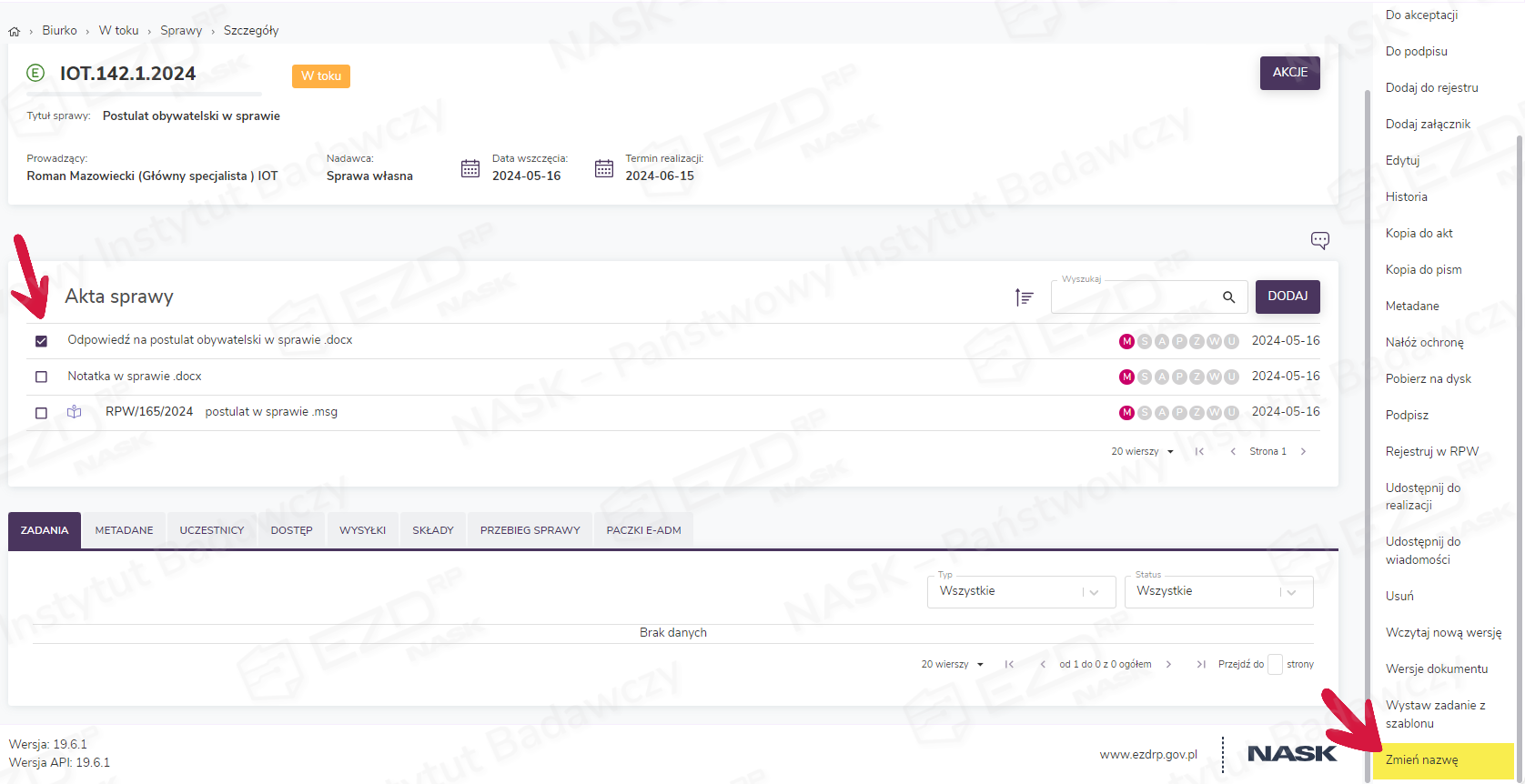Click the sort order icon in Akta sprawy

point(1024,297)
